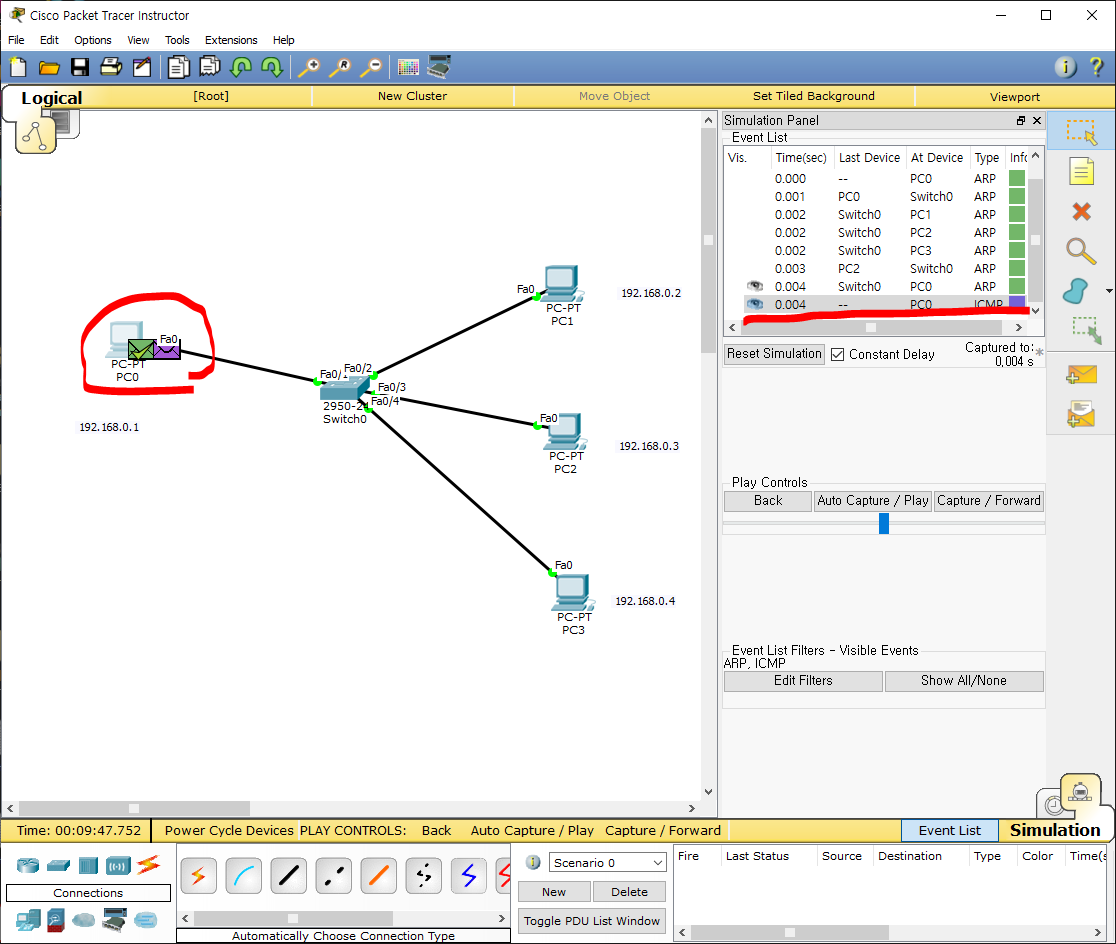Select the Wireless Devices category icon

[x=118, y=866]
